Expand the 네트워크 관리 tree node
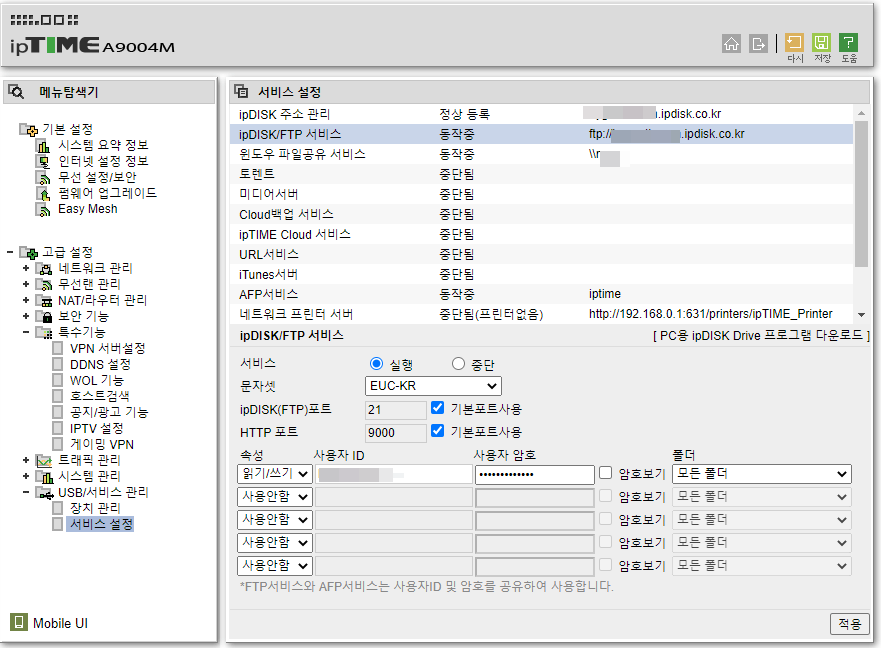 (x=26, y=269)
